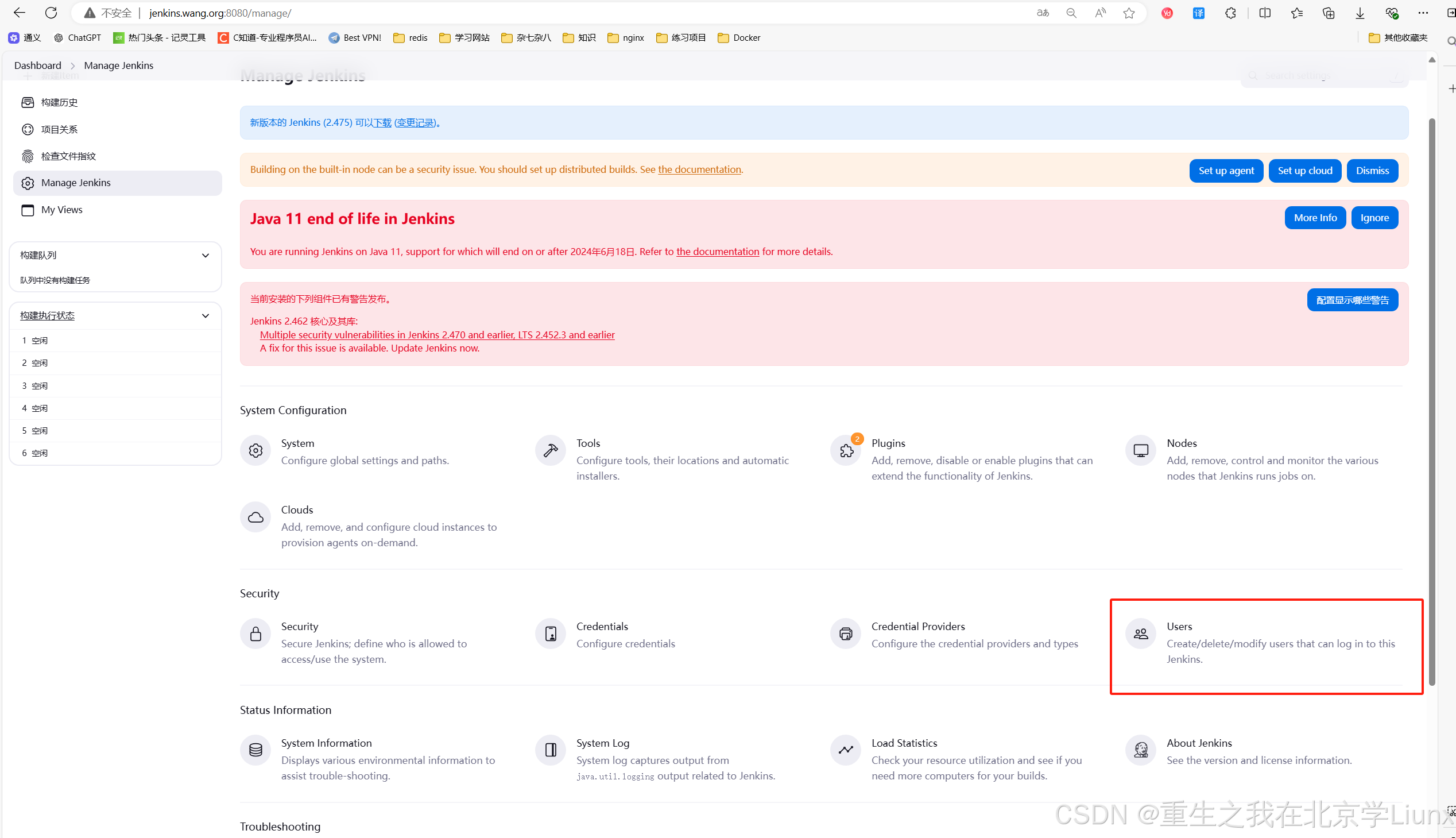
Task: Open the System Information database icon
Action: (255, 750)
